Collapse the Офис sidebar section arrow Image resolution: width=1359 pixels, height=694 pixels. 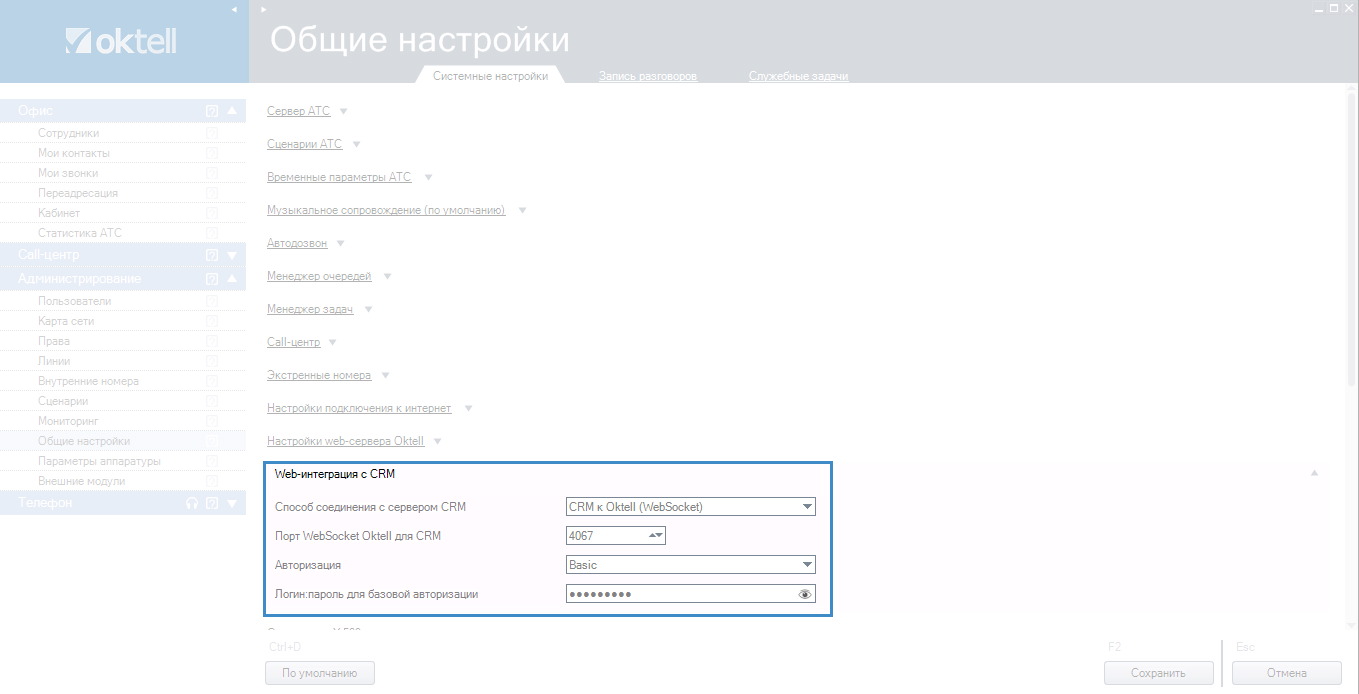pyautogui.click(x=232, y=111)
